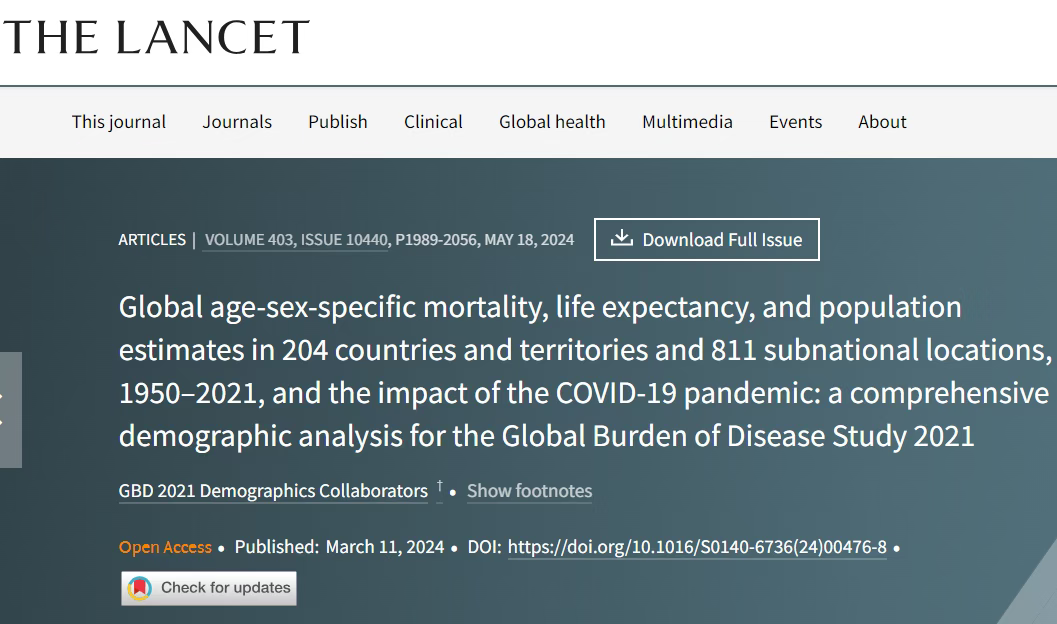This screenshot has width=1057, height=624.
Task: Open the DOI link for the article
Action: 697,547
